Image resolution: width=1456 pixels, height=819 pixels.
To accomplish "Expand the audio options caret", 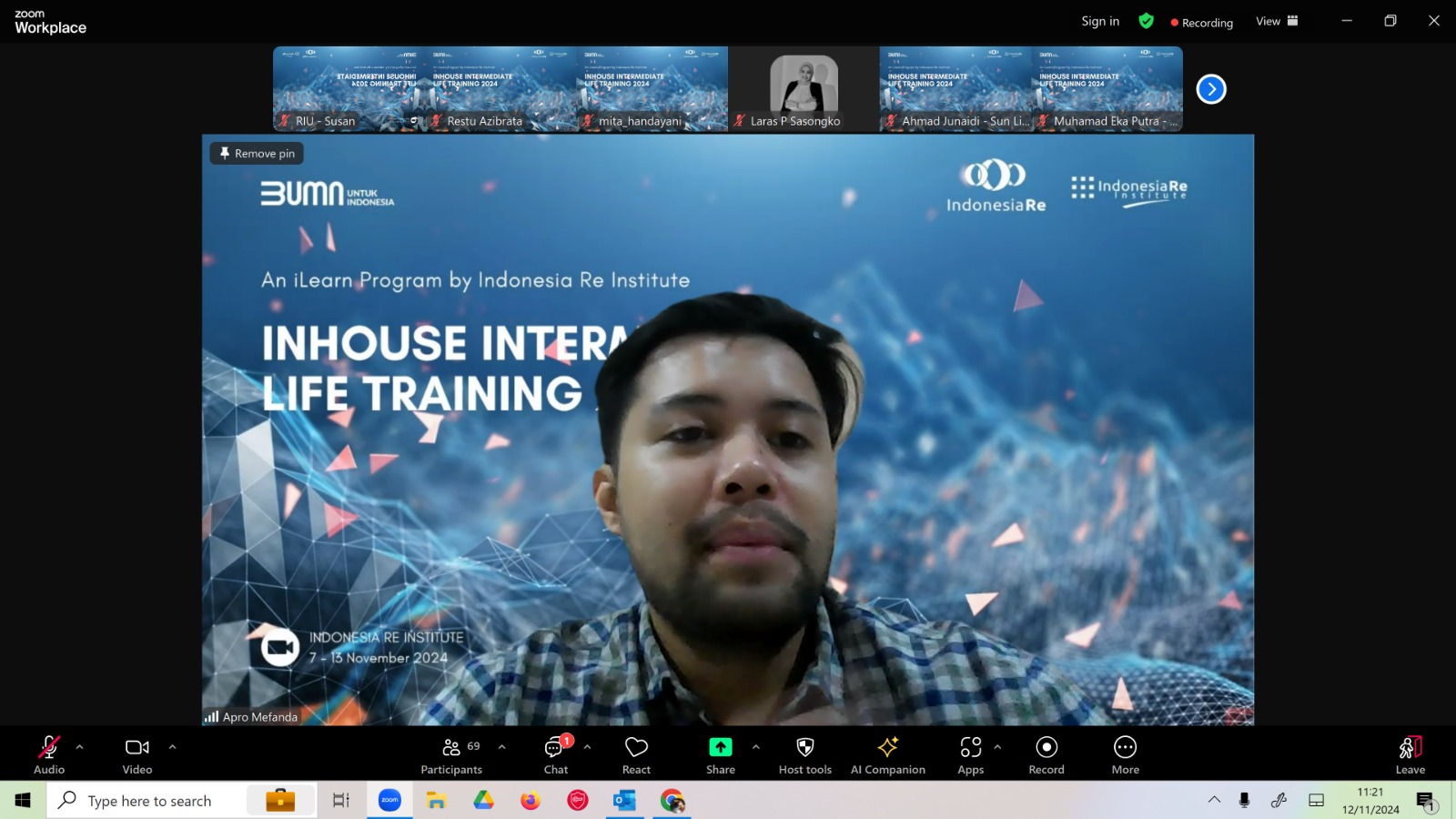I will 80,747.
